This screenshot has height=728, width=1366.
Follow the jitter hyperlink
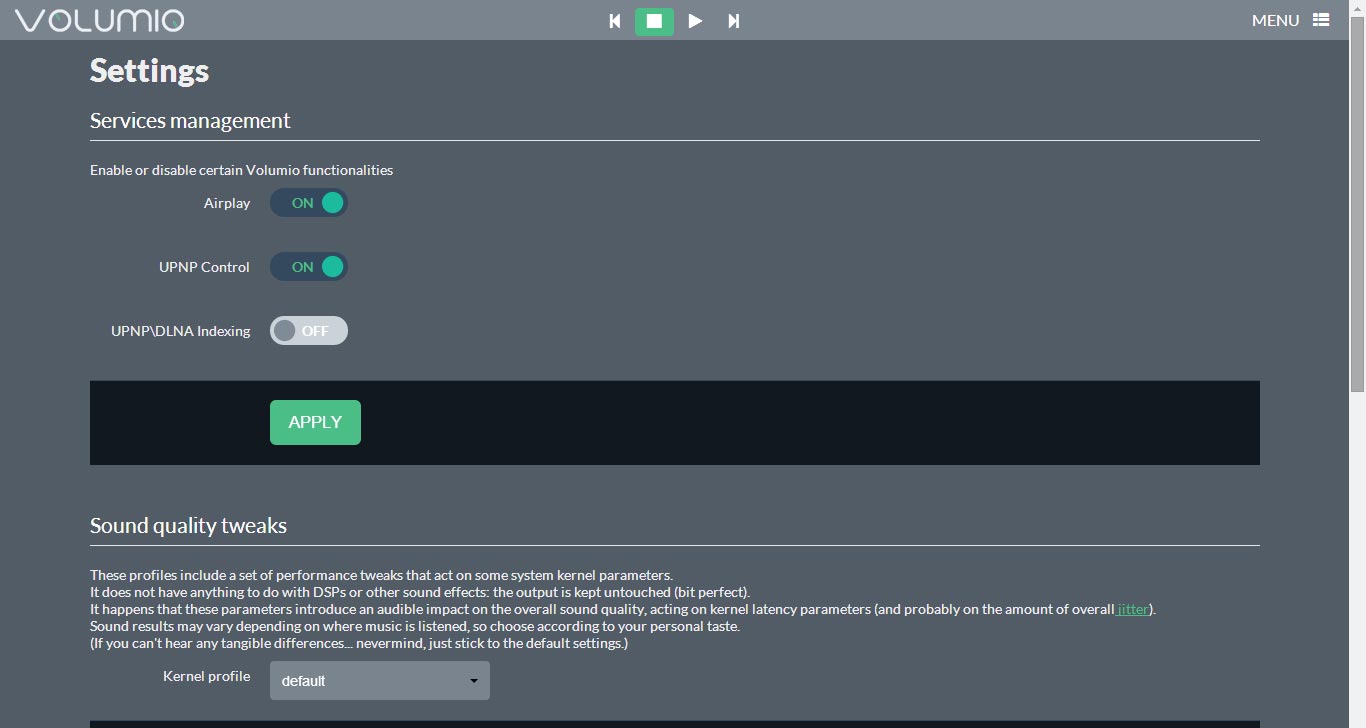point(1133,609)
